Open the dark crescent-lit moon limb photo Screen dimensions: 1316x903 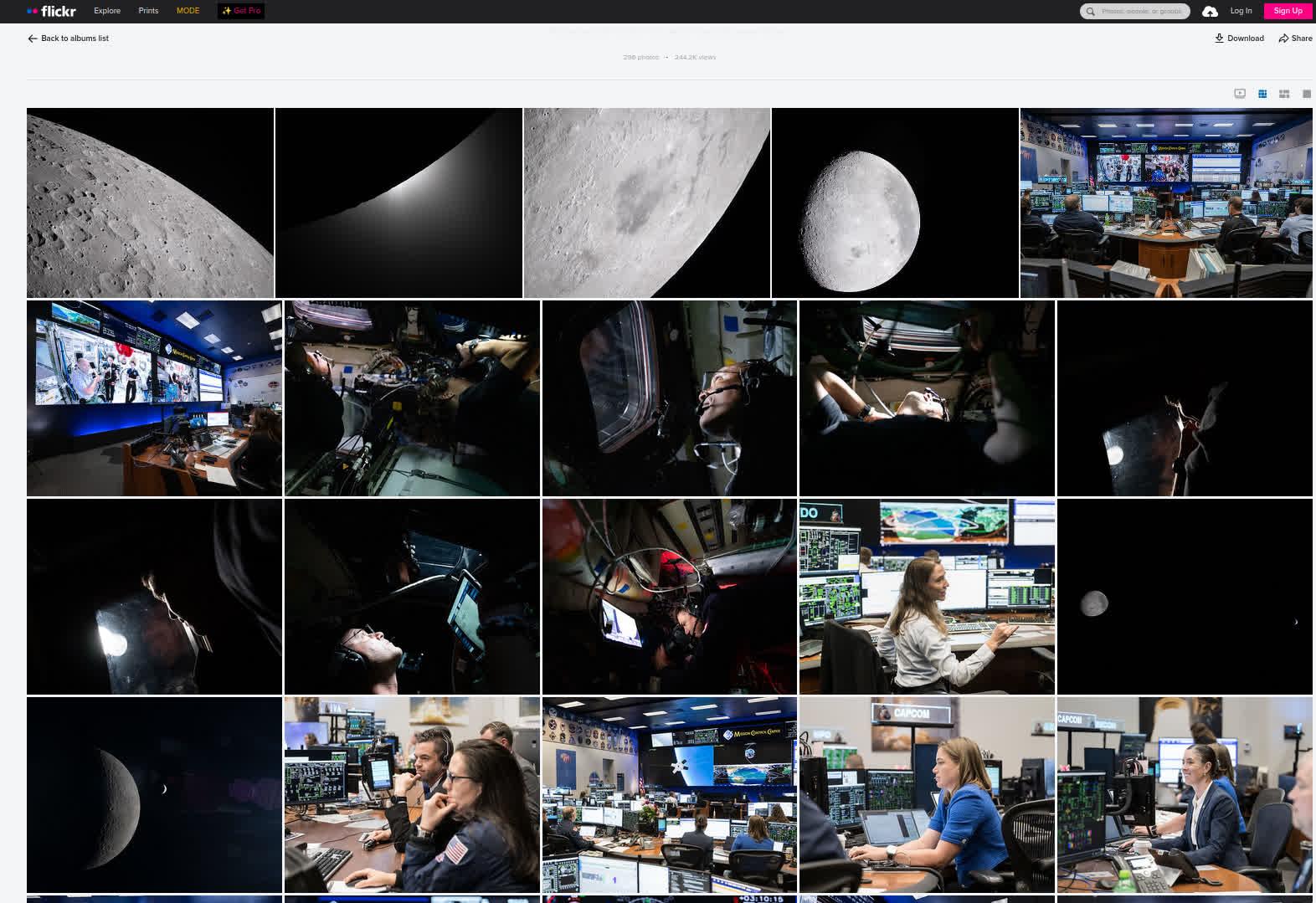[x=398, y=203]
